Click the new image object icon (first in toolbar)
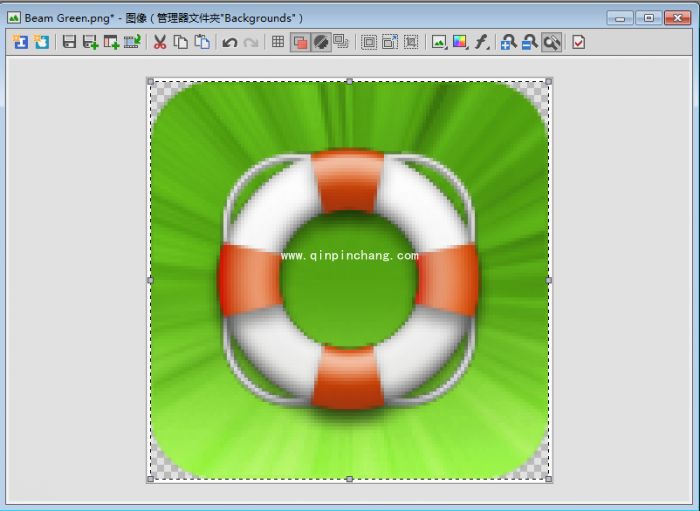The width and height of the screenshot is (700, 511). (20, 42)
